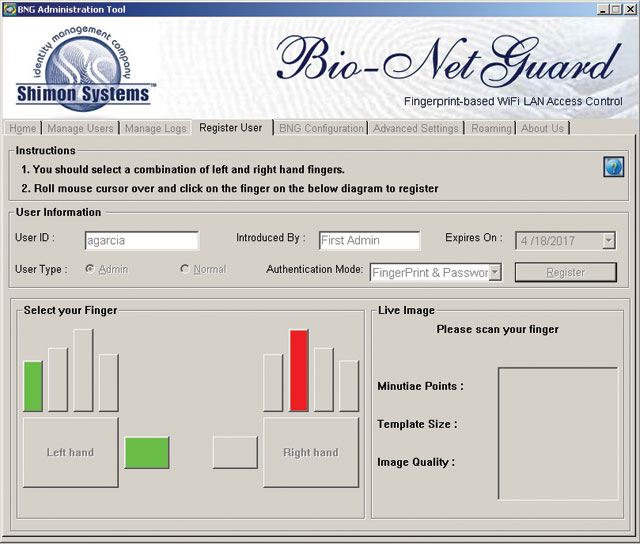Switch to the Home tab

tap(23, 128)
